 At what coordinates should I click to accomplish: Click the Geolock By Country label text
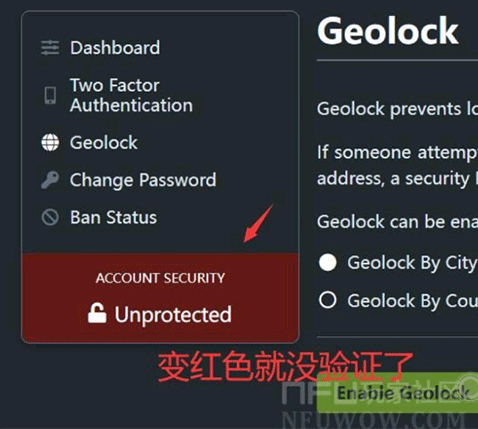(413, 301)
